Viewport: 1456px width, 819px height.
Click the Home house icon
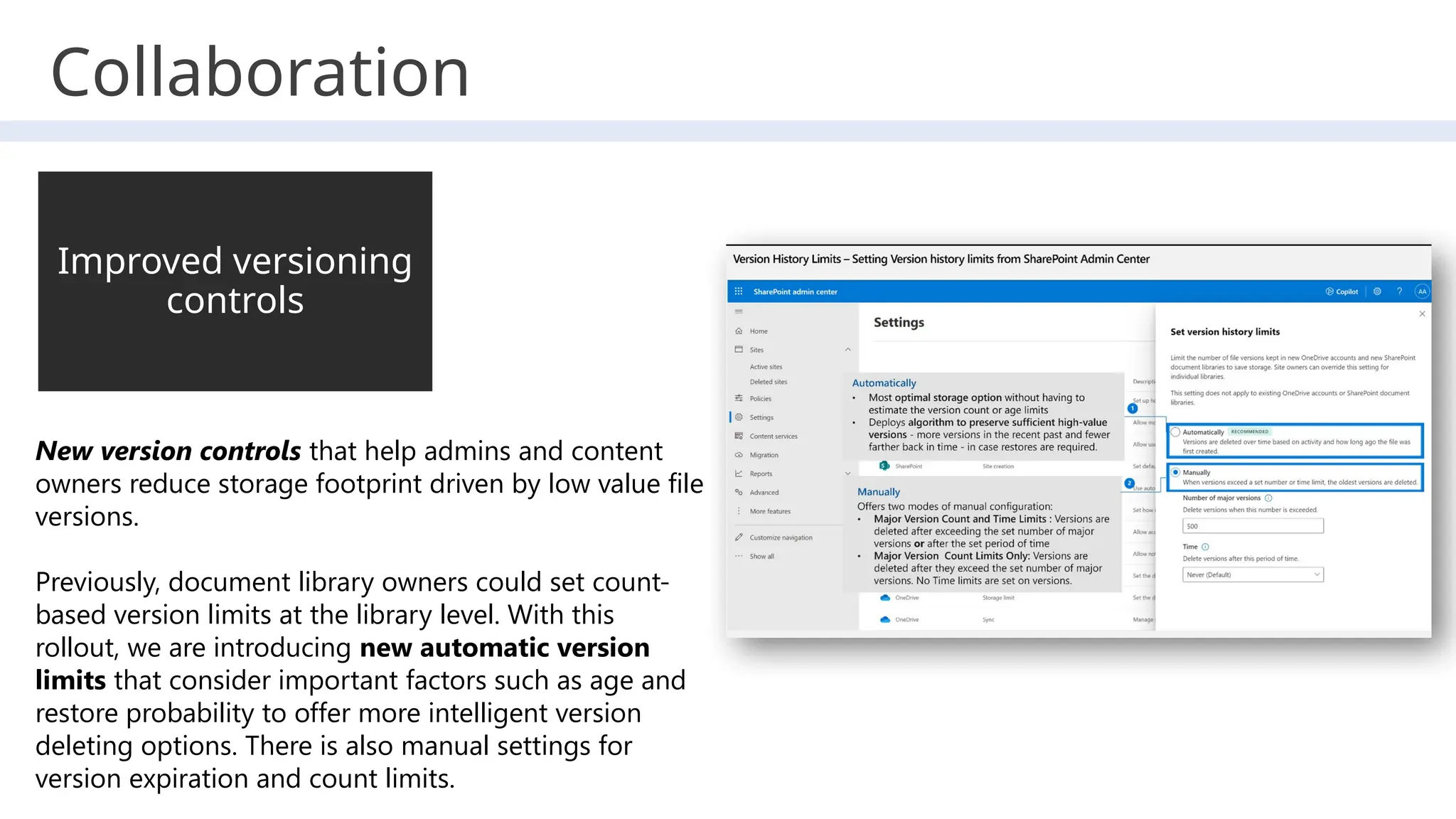pos(739,331)
